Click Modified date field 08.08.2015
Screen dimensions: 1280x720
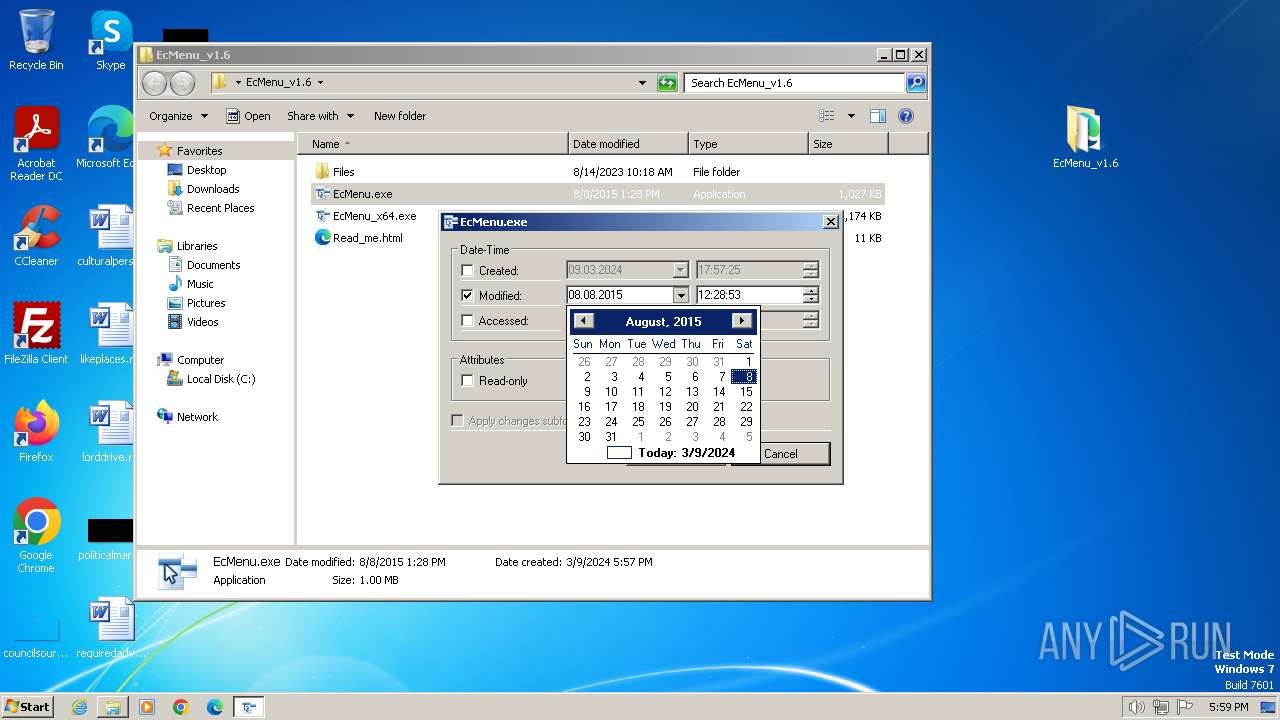coord(619,295)
